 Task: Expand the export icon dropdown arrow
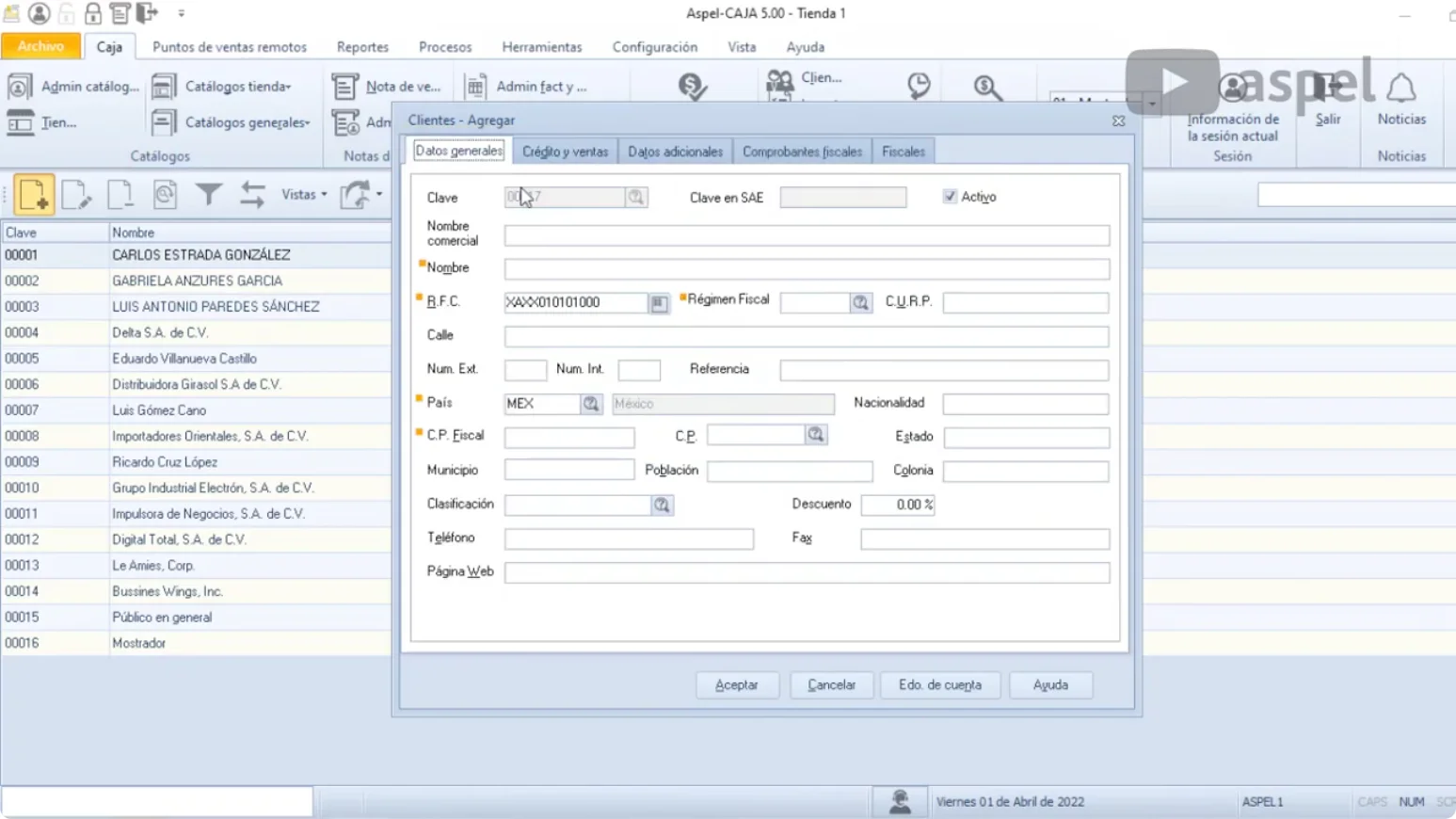click(379, 194)
